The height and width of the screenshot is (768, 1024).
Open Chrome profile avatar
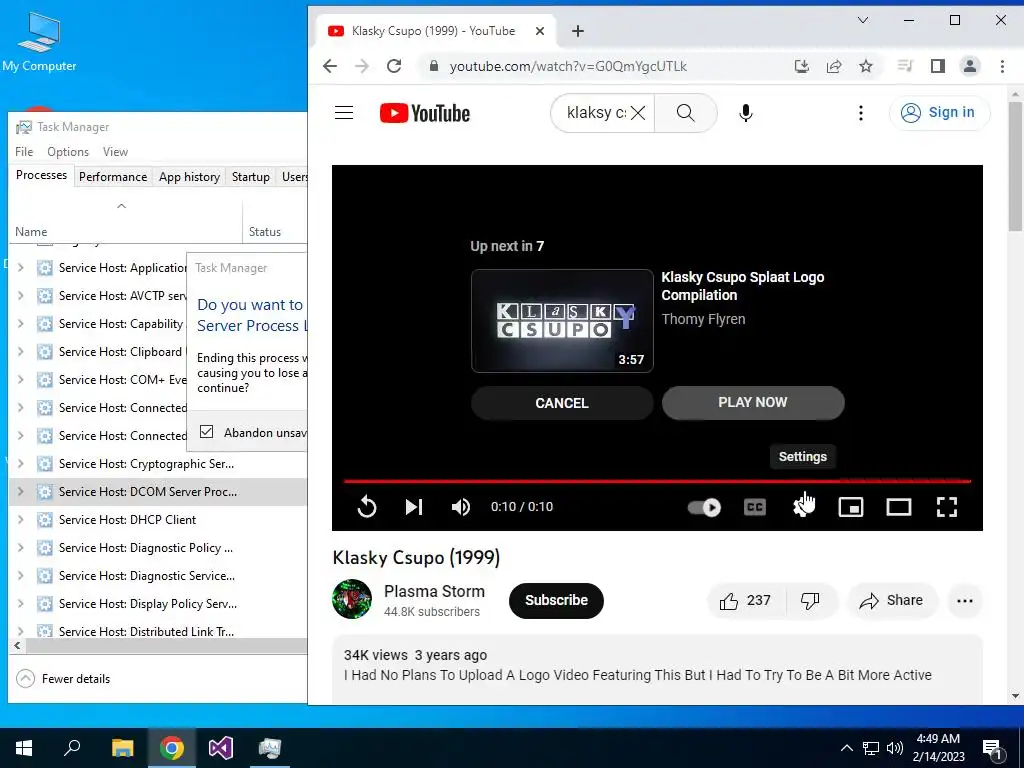(970, 66)
